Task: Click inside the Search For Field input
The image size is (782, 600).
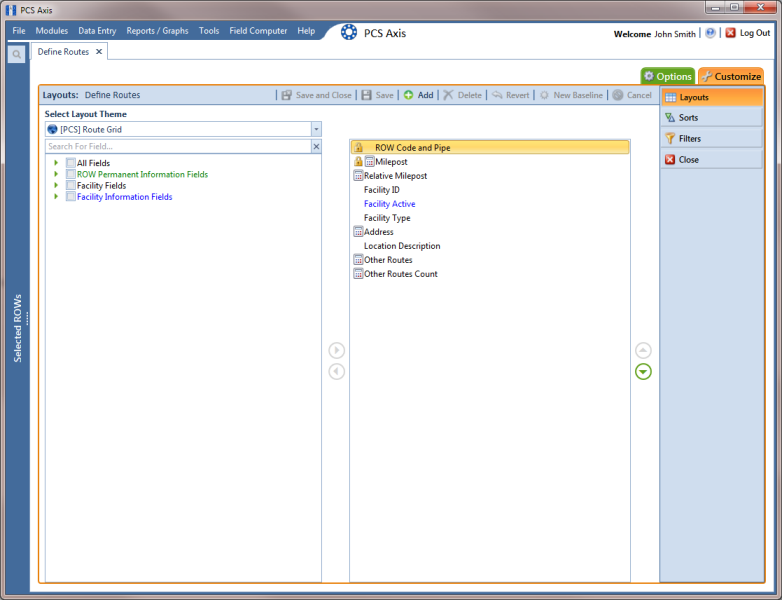Action: point(179,146)
